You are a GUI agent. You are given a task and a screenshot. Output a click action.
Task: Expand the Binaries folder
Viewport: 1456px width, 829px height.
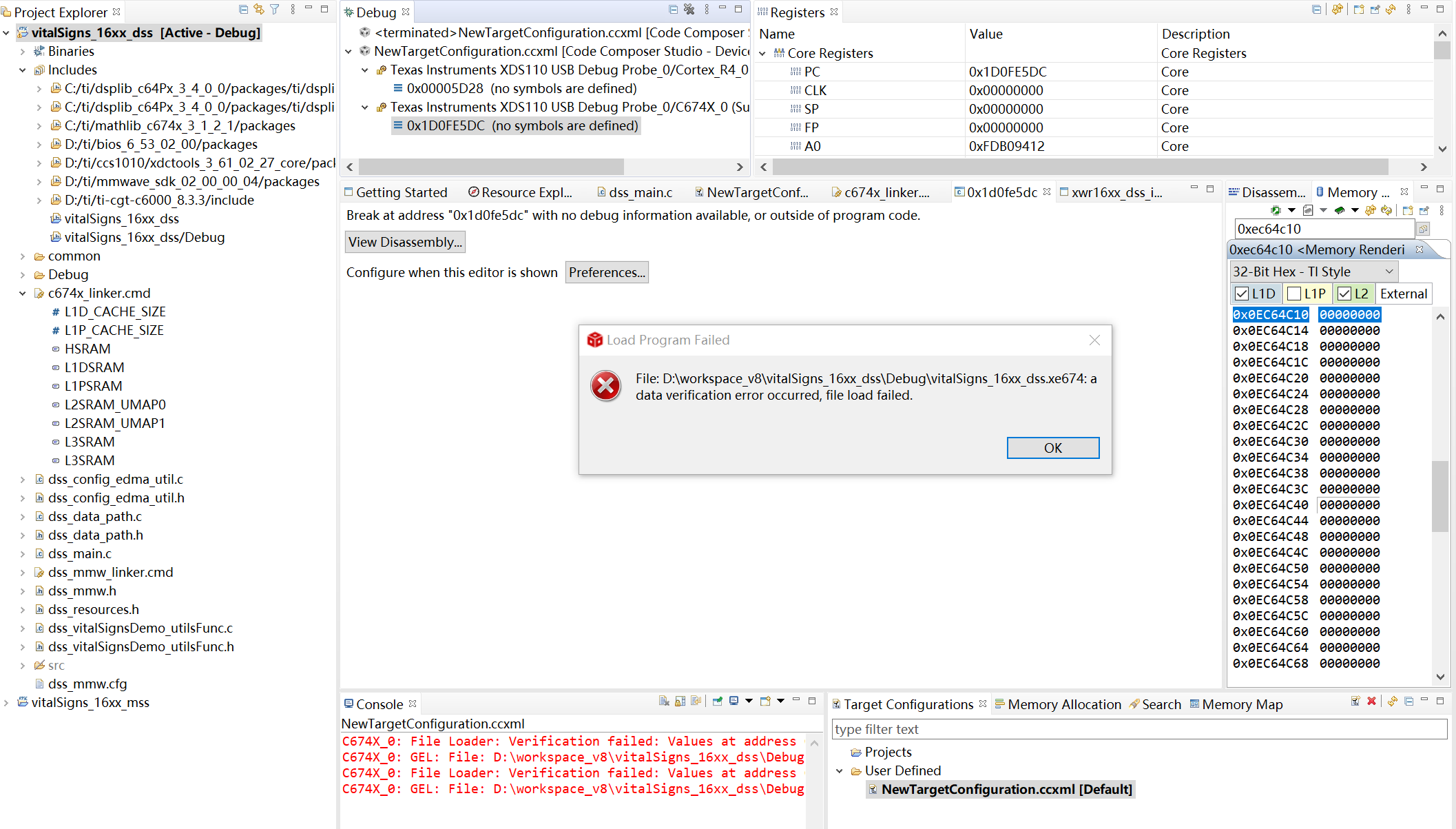[x=22, y=52]
